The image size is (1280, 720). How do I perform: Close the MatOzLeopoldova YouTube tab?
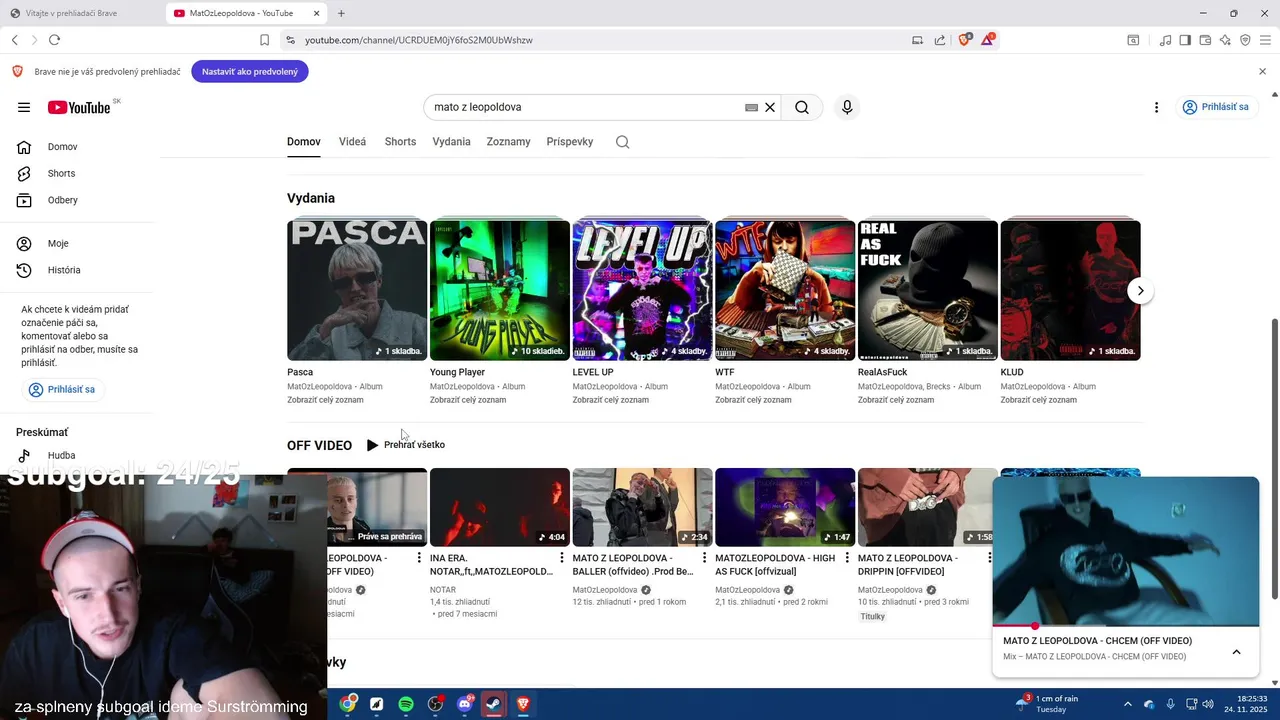tap(317, 14)
